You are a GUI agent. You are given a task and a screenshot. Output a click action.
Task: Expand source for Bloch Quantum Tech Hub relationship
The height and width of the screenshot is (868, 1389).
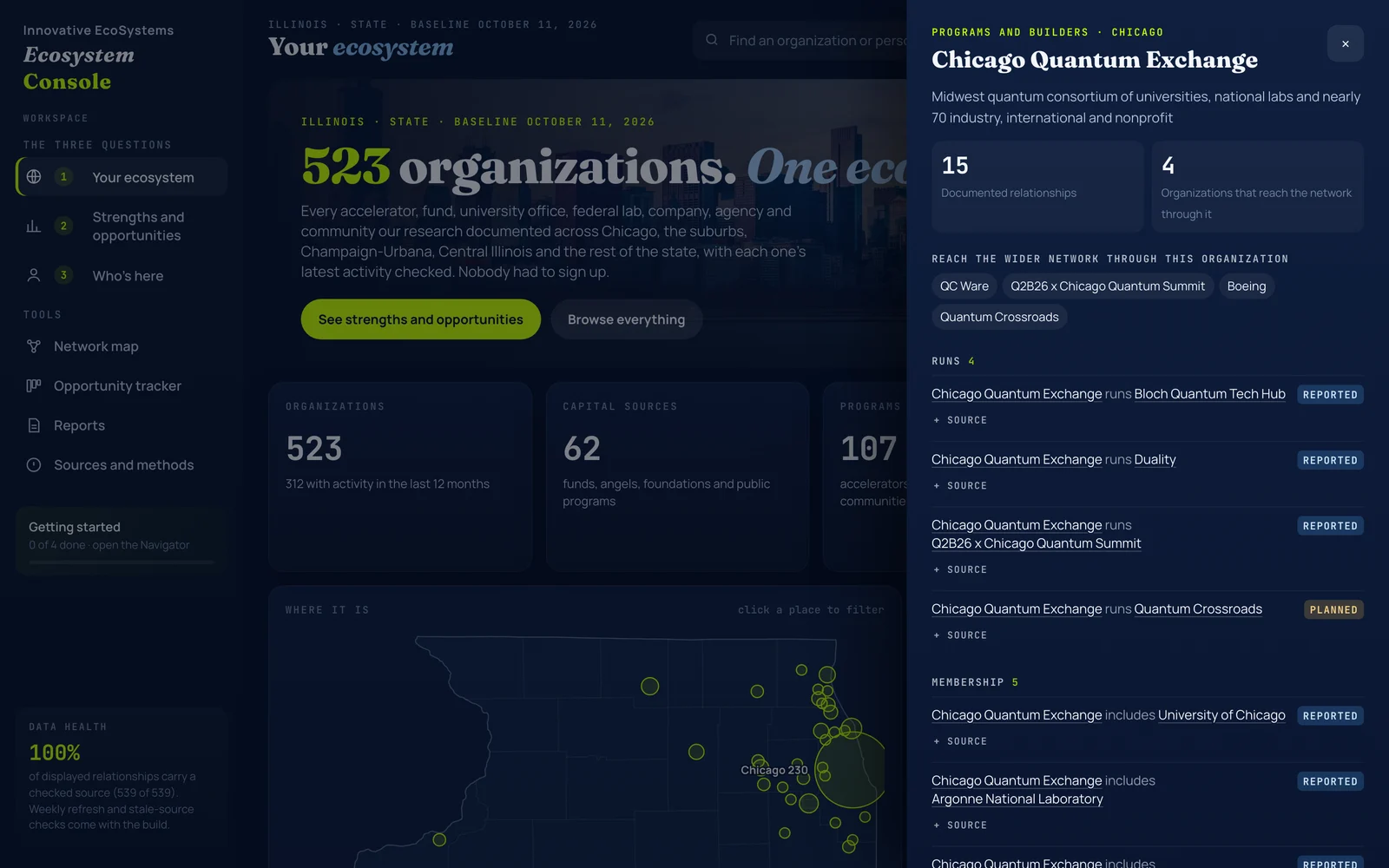click(x=960, y=420)
